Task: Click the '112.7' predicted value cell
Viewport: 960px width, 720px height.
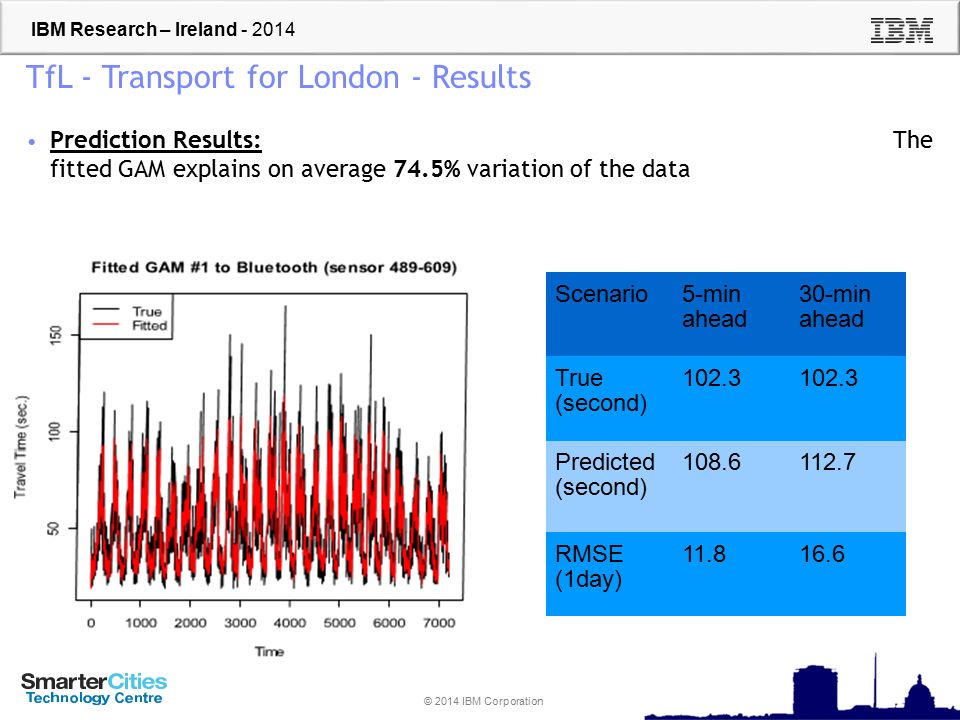Action: click(828, 462)
